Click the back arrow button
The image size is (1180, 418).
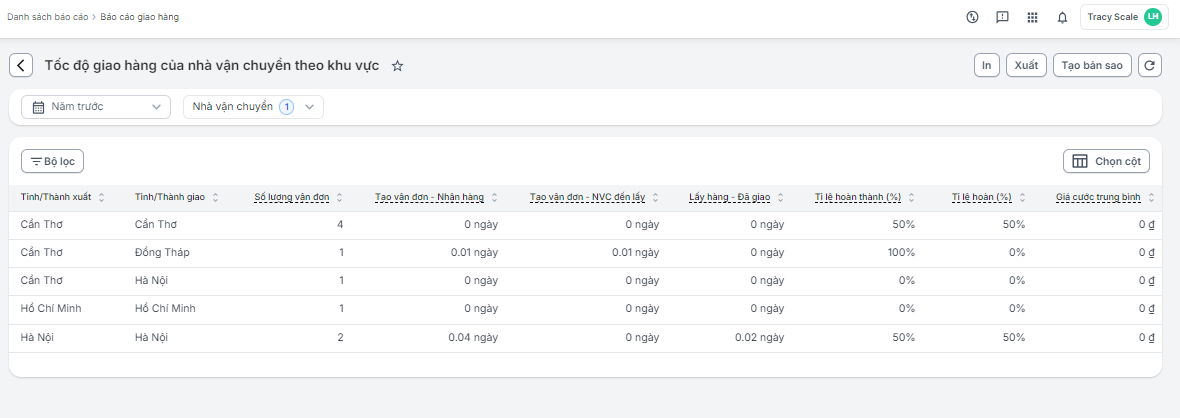pyautogui.click(x=21, y=65)
